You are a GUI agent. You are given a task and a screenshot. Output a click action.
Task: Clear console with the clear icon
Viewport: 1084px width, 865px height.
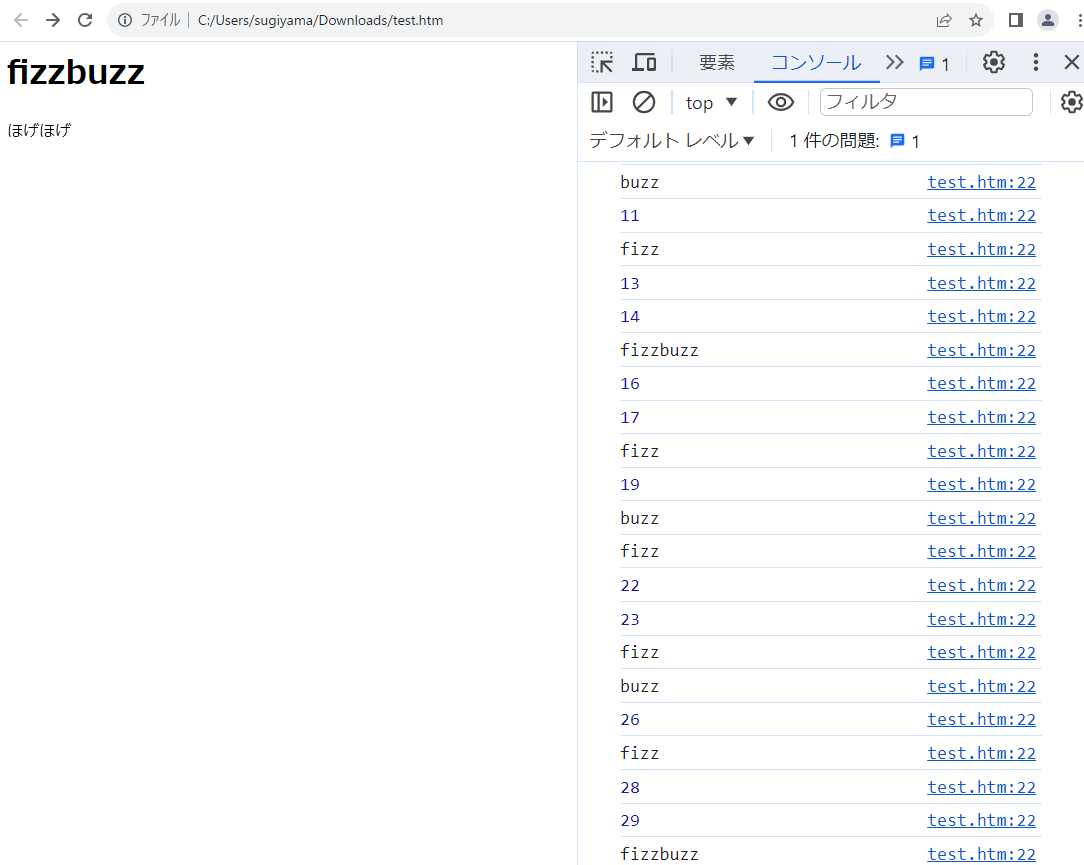pos(644,102)
